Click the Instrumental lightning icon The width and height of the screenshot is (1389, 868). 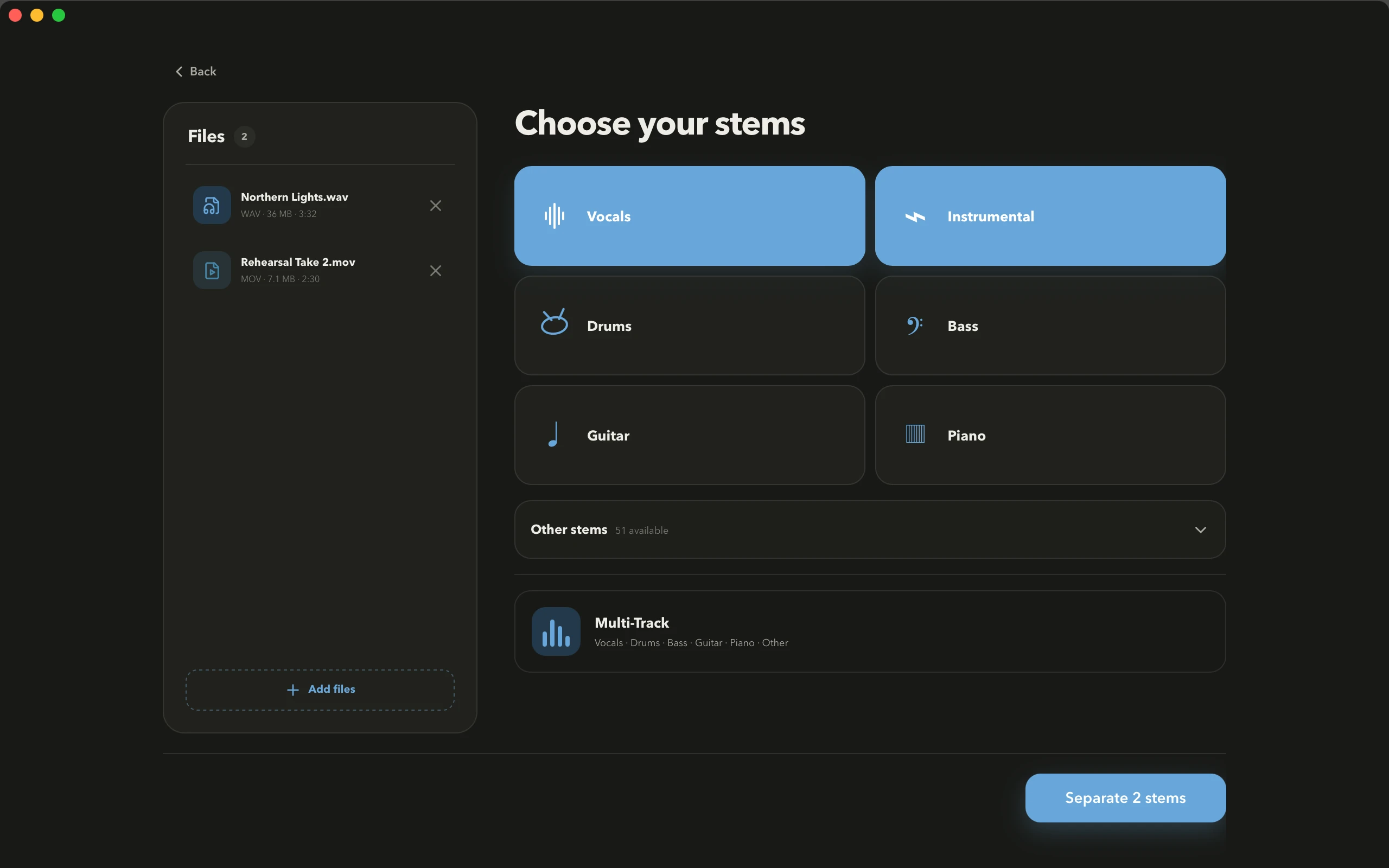click(x=915, y=216)
